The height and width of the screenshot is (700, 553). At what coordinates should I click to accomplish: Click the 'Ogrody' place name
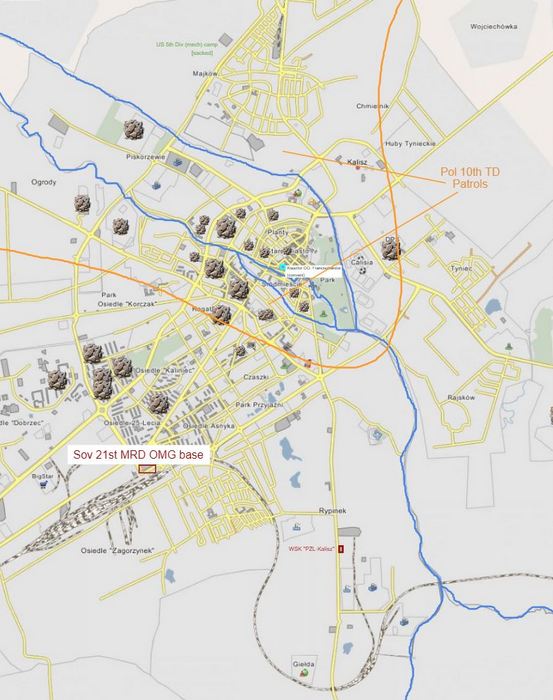[x=44, y=182]
